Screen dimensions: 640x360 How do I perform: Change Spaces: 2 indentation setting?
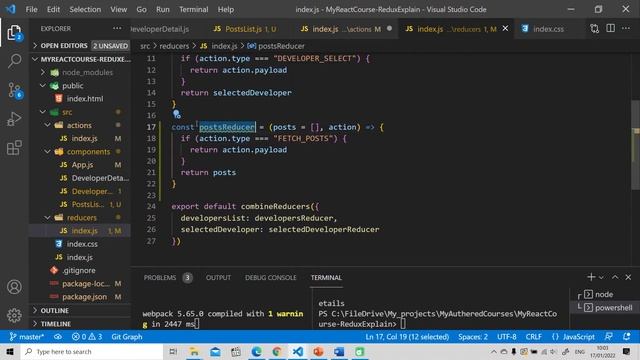click(x=473, y=337)
